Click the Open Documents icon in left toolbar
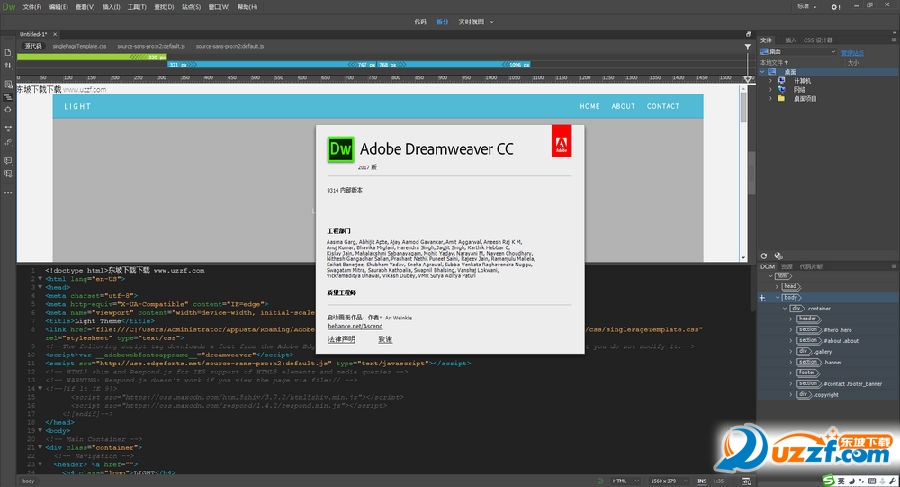Screen dimensions: 900x487 point(8,52)
